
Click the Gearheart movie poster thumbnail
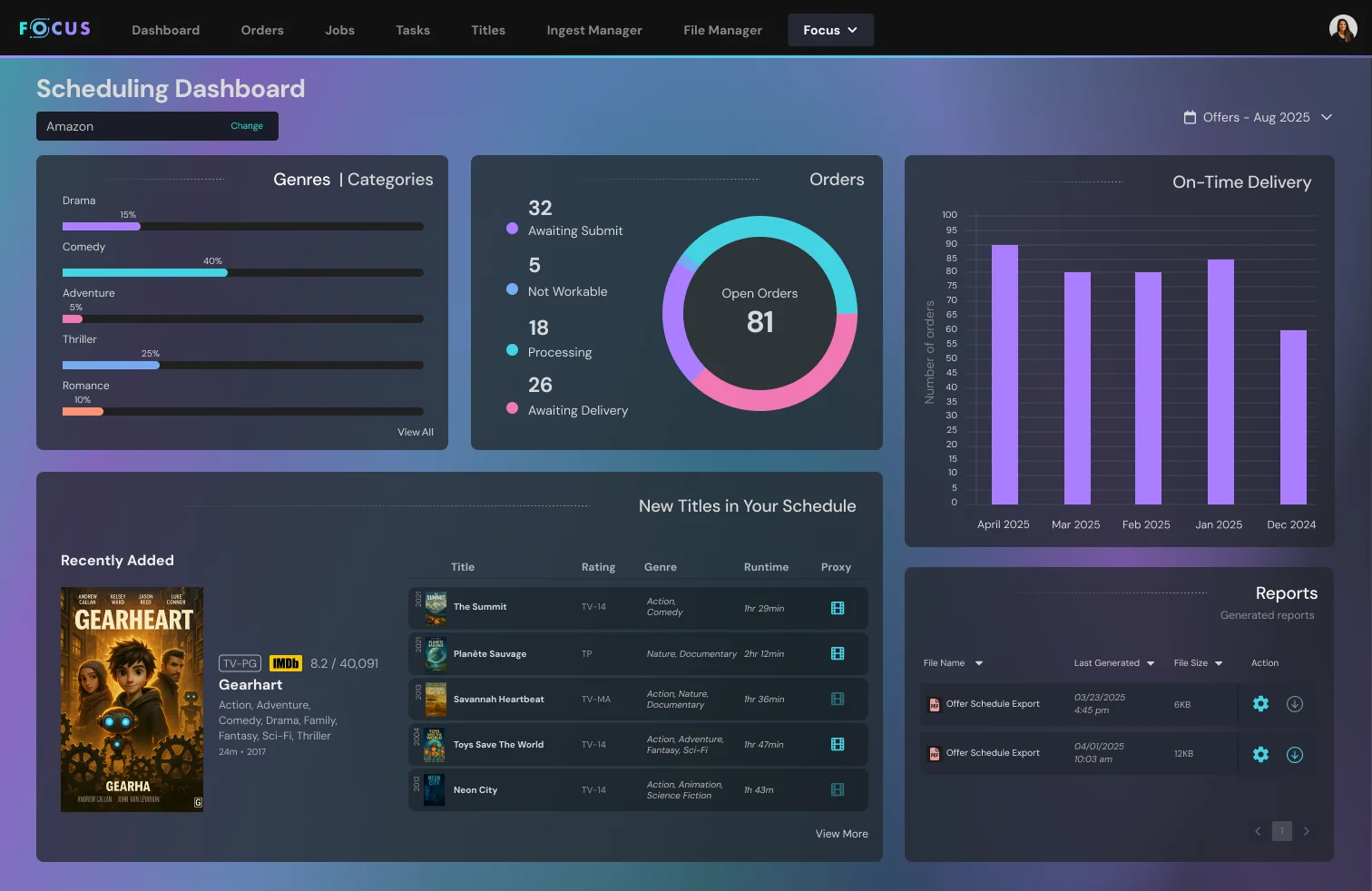coord(132,699)
